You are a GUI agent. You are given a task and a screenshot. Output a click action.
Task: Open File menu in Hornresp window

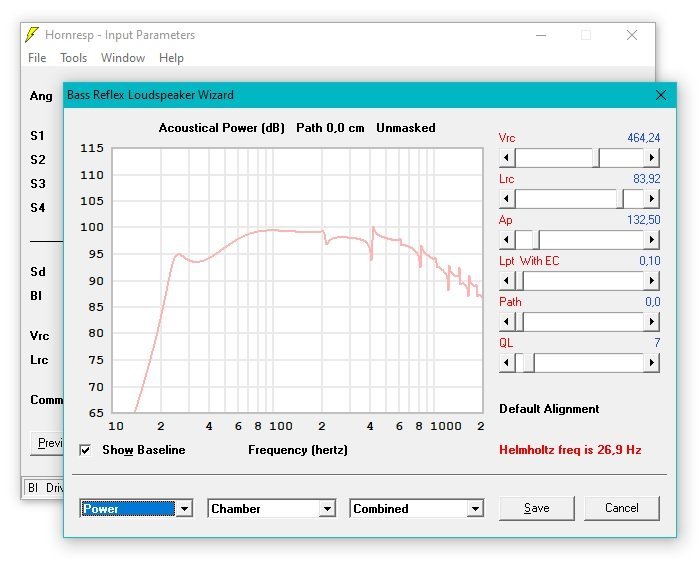pyautogui.click(x=37, y=58)
